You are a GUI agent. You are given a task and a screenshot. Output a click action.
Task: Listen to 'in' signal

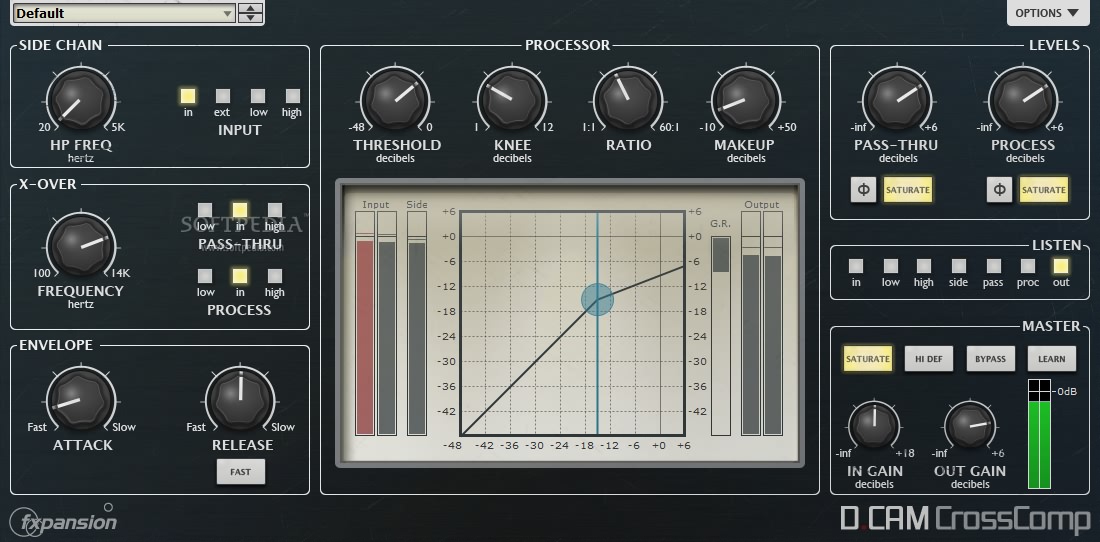click(x=856, y=266)
